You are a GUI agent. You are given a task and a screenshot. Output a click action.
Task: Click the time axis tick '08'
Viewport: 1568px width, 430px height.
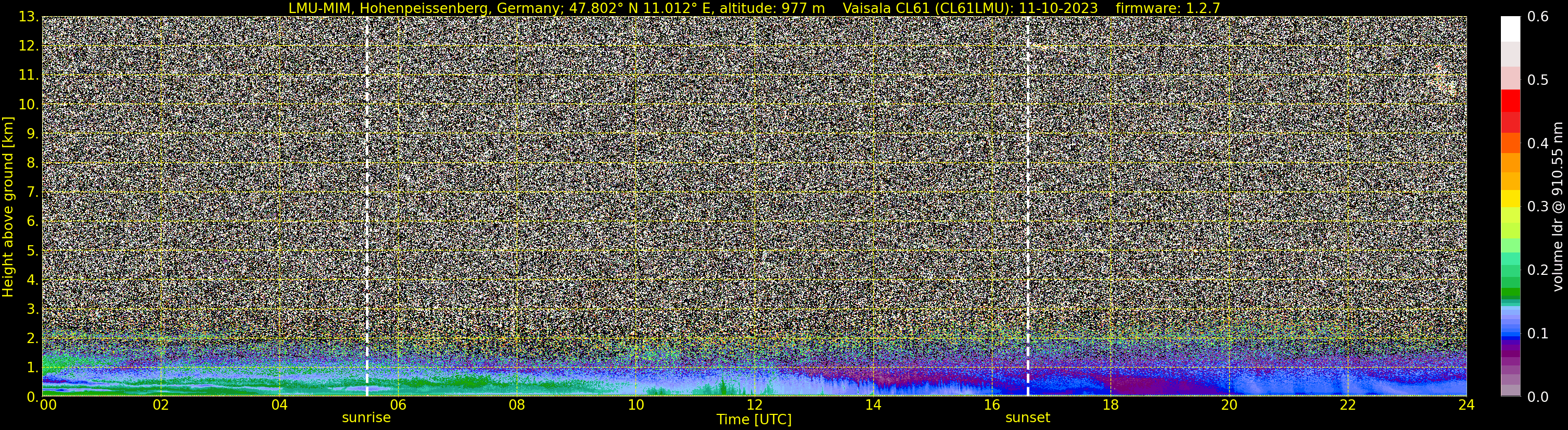pos(517,406)
